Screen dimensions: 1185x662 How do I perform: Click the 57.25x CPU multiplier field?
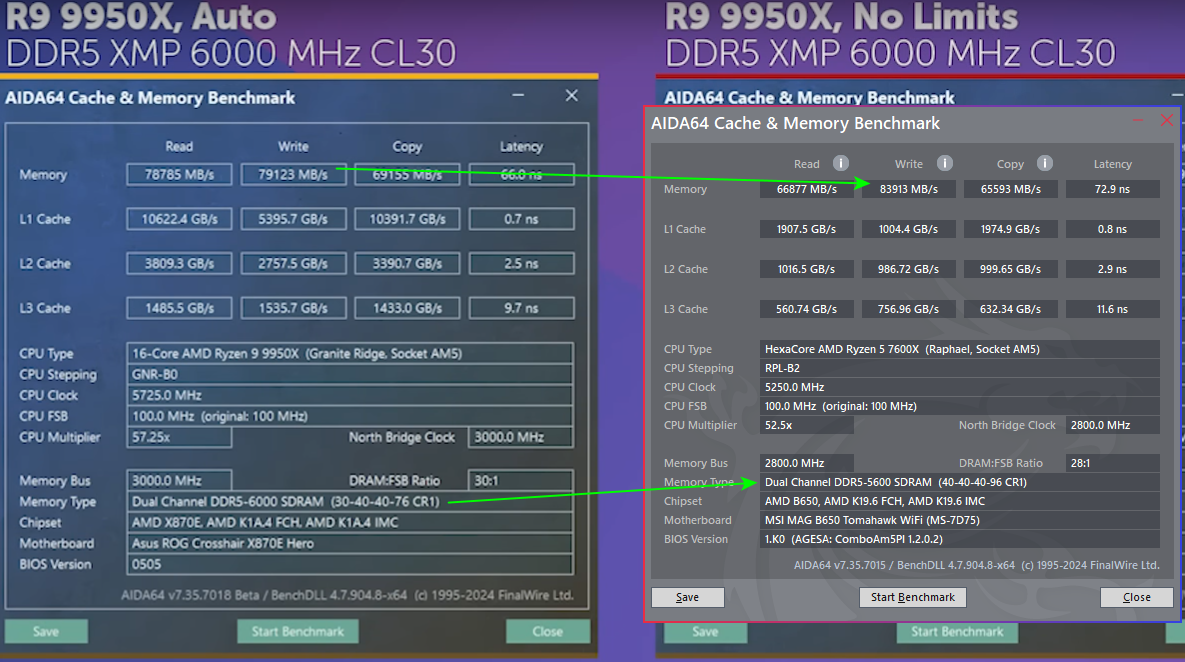(179, 437)
